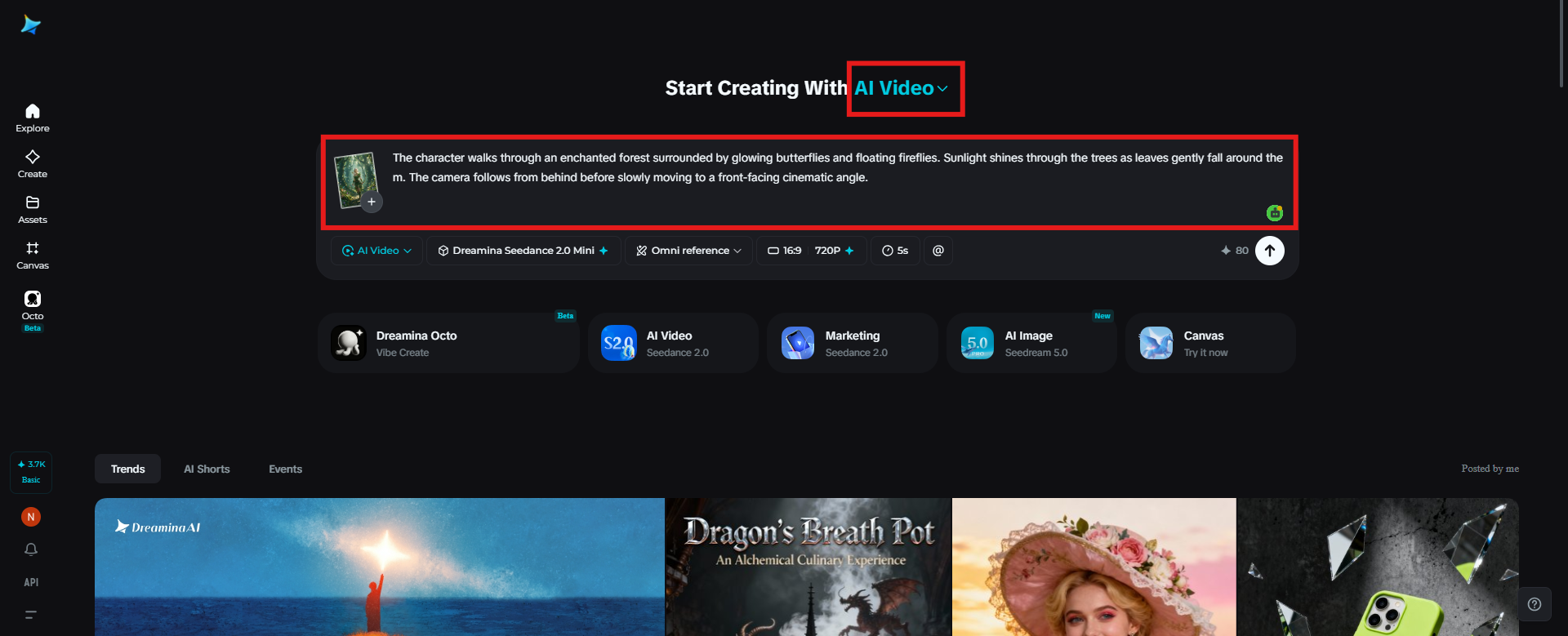Click the Posted by me filter
Image resolution: width=1568 pixels, height=636 pixels.
[1490, 469]
